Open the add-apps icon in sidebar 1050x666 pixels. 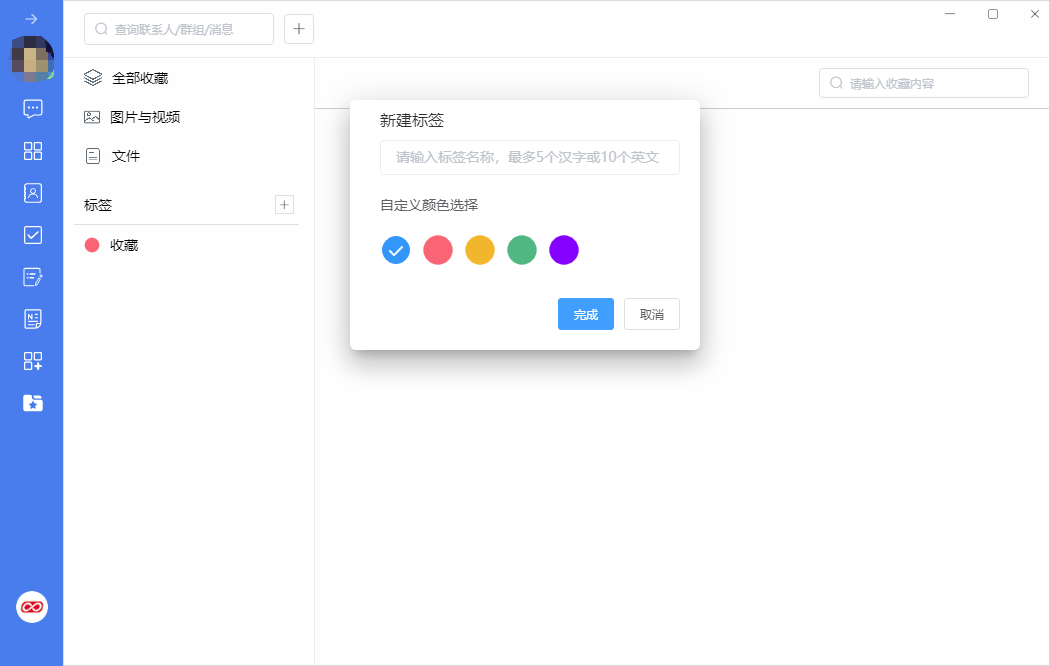[x=32, y=361]
